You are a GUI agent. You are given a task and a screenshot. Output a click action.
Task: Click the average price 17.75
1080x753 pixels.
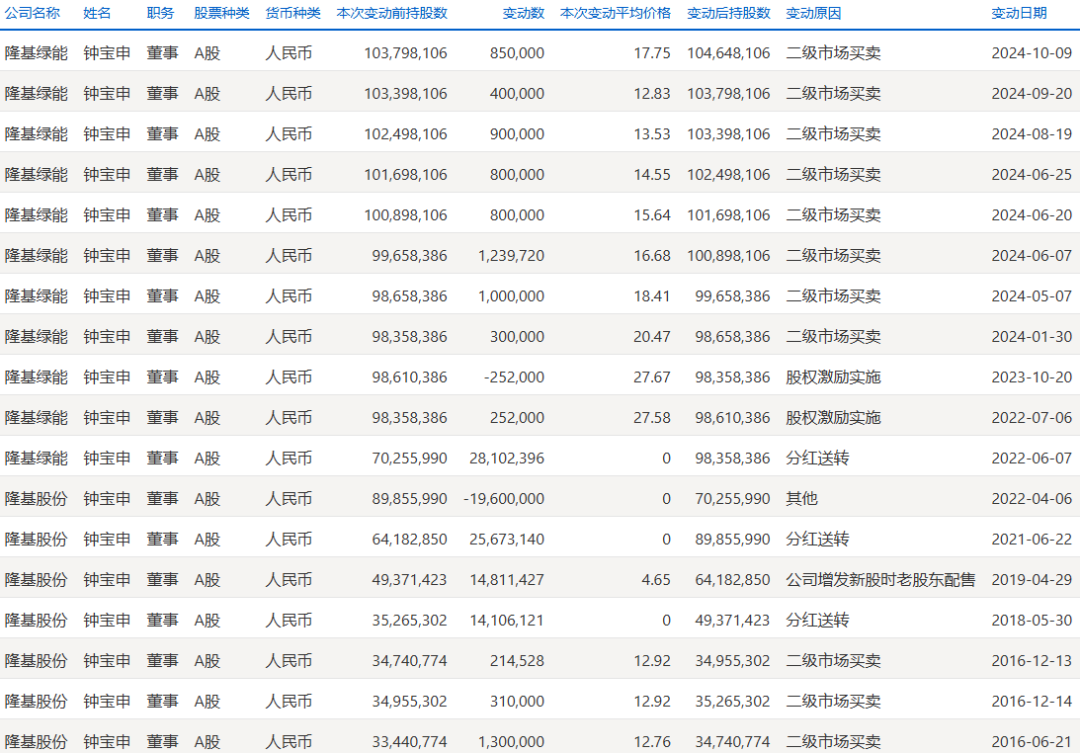coord(652,53)
